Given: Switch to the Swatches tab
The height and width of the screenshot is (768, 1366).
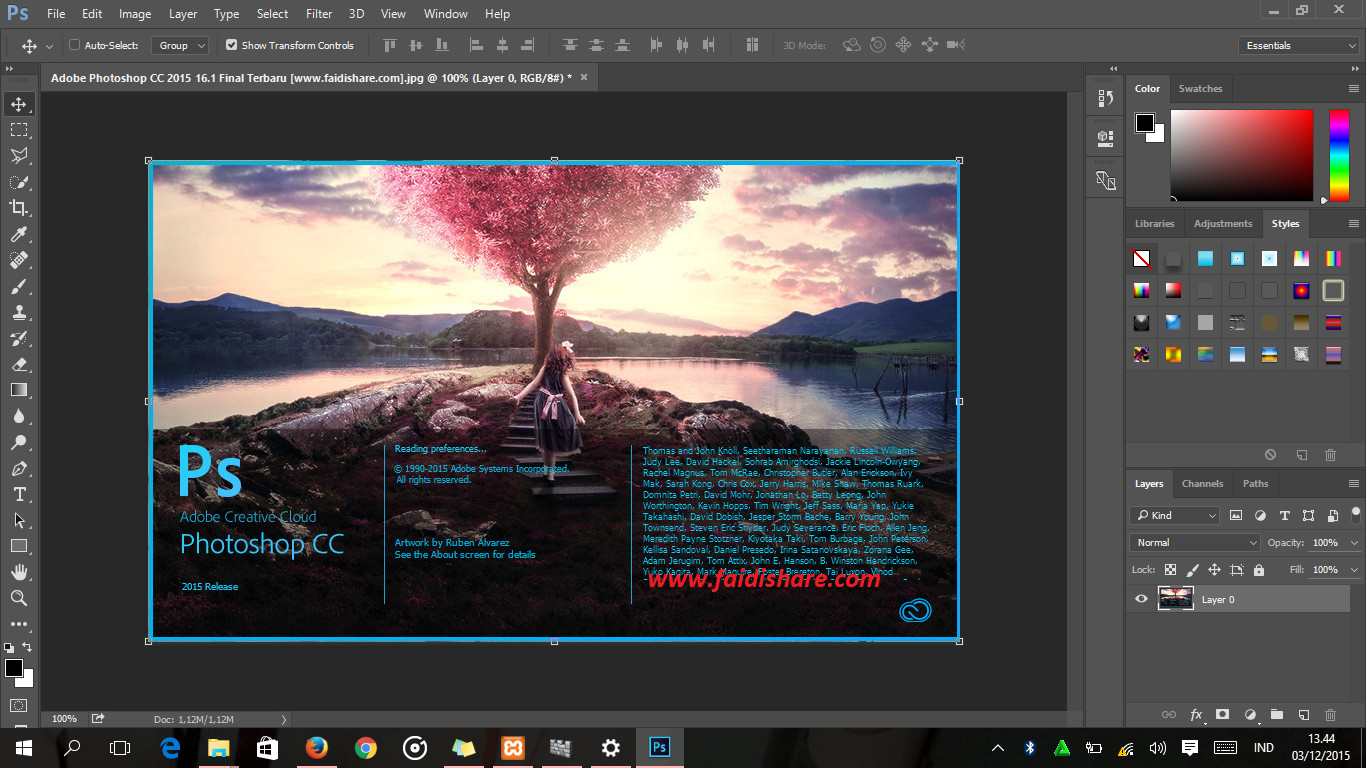Looking at the screenshot, I should 1200,89.
